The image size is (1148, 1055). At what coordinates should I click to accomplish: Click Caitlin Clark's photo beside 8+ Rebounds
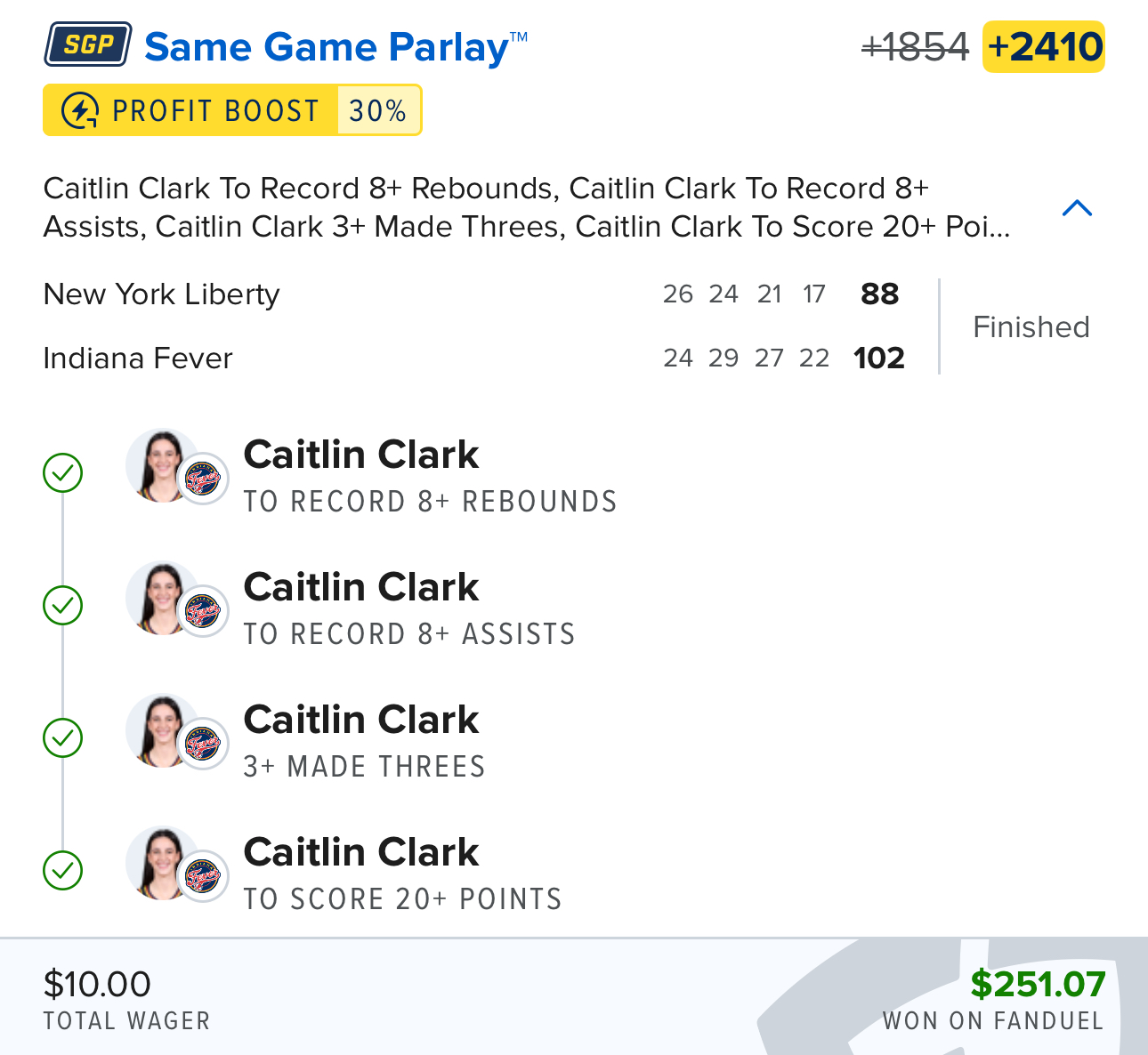coord(160,464)
